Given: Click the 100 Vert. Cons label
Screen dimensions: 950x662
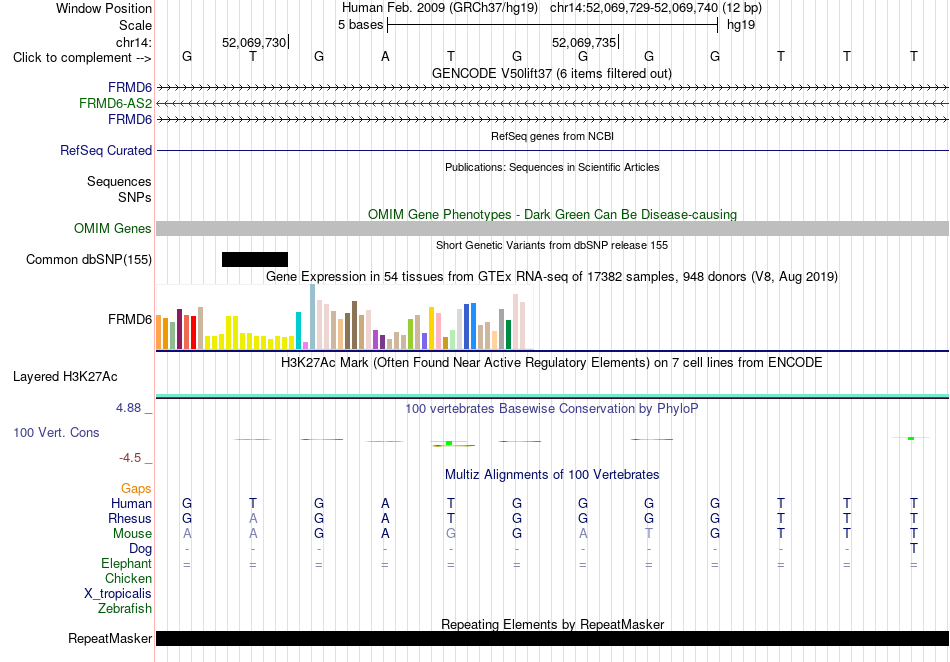Looking at the screenshot, I should (56, 432).
